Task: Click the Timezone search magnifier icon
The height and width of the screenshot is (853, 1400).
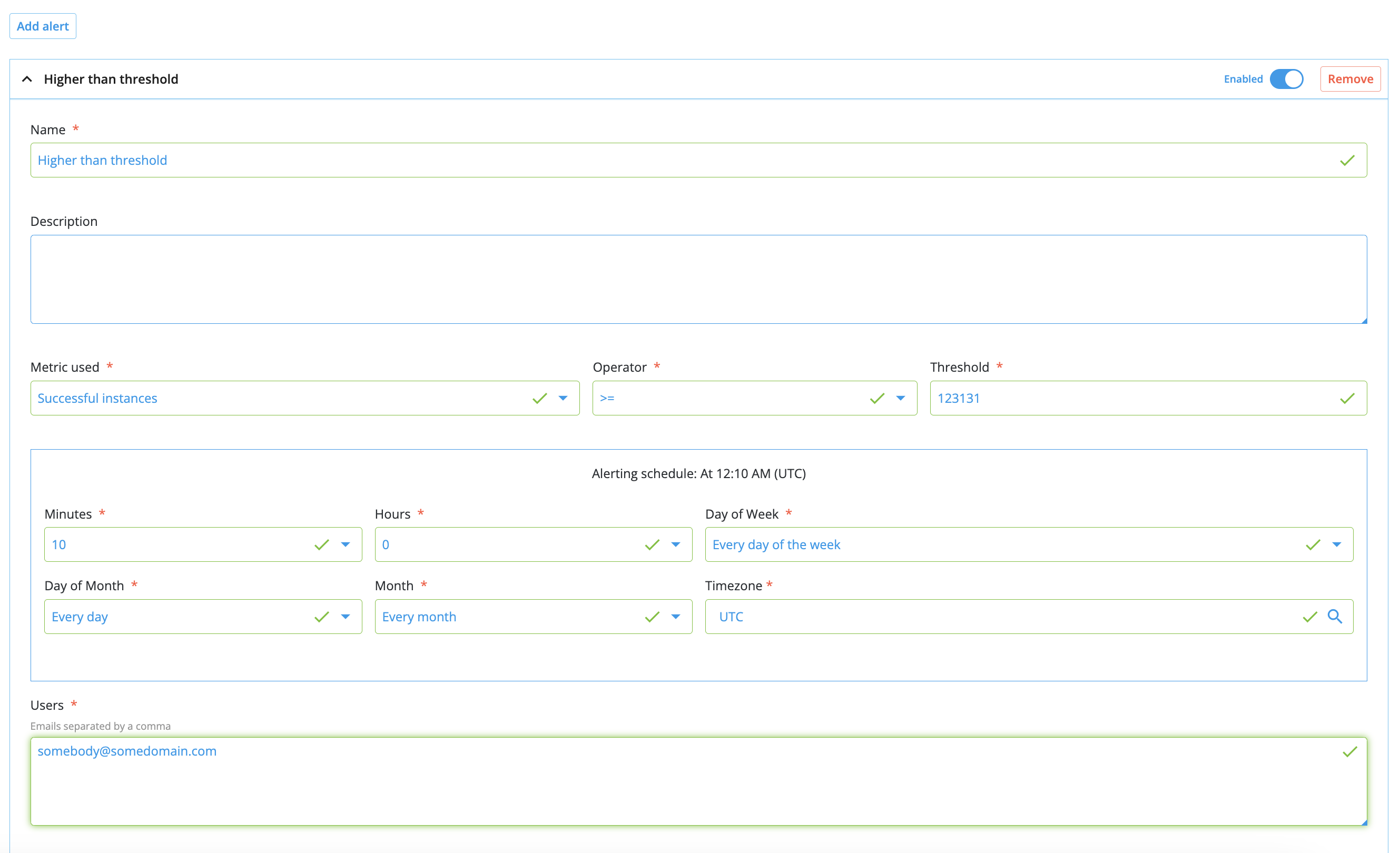Action: coord(1334,617)
